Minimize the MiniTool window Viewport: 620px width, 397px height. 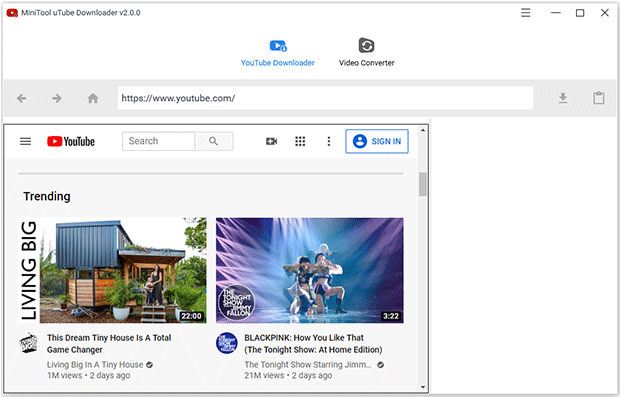(x=556, y=13)
